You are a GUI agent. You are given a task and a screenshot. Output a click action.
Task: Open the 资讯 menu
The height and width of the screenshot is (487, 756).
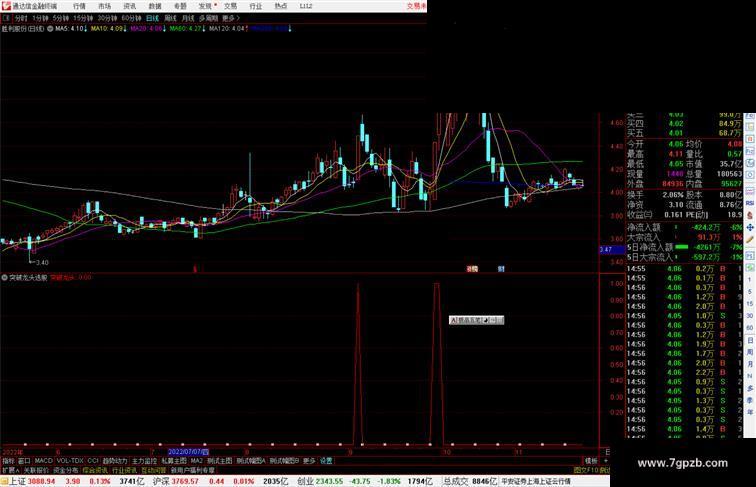[x=129, y=6]
